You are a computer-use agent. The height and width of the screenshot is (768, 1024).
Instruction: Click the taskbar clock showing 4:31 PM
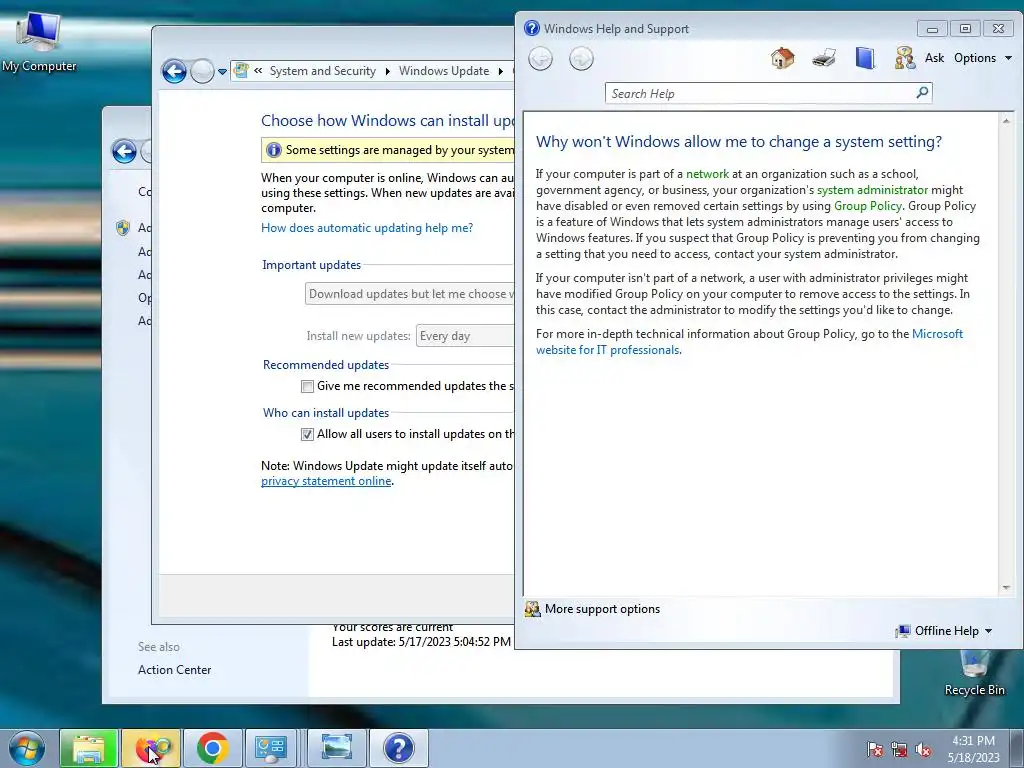[x=973, y=749]
